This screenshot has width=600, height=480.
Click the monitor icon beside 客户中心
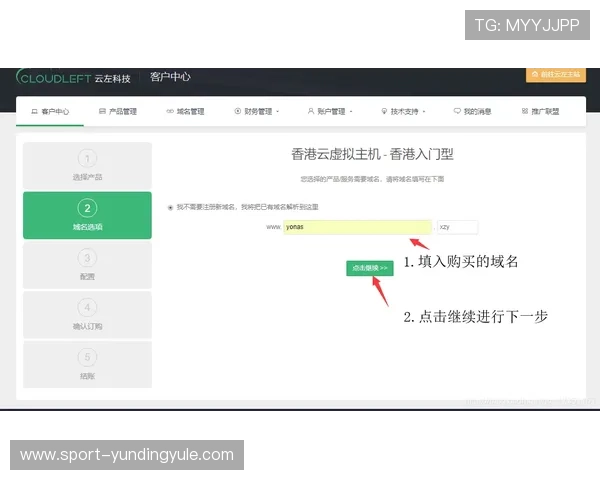(x=34, y=111)
